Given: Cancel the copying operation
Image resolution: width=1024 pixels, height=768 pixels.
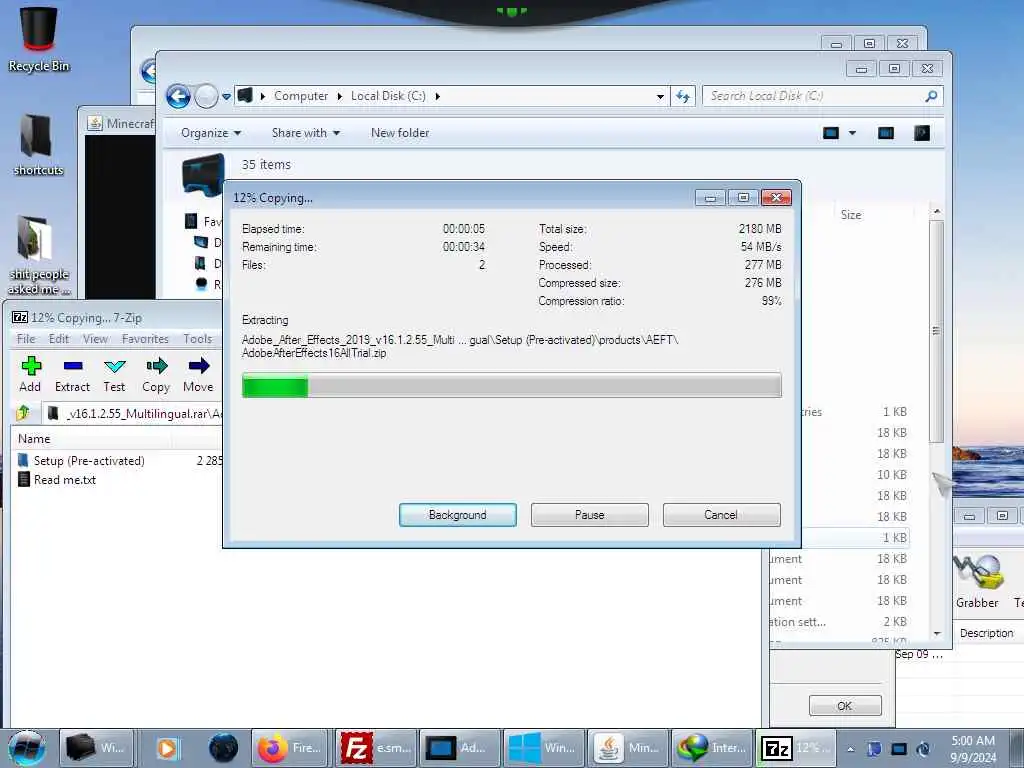Looking at the screenshot, I should point(721,515).
